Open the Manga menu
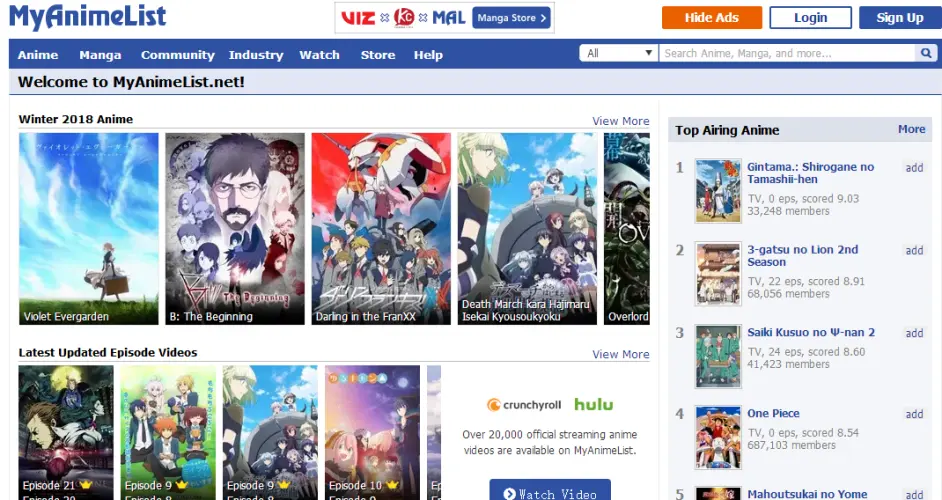This screenshot has height=500, width=942. [x=100, y=55]
